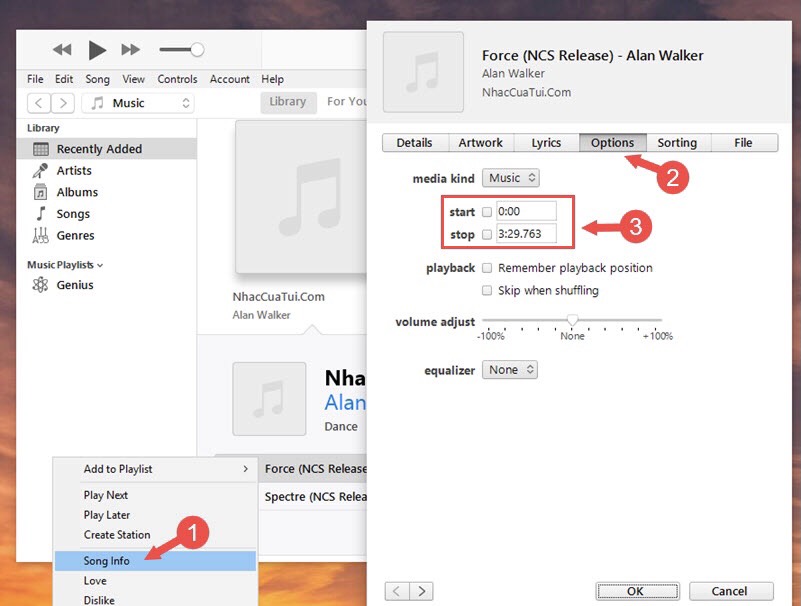Open the Song menu

(x=97, y=79)
